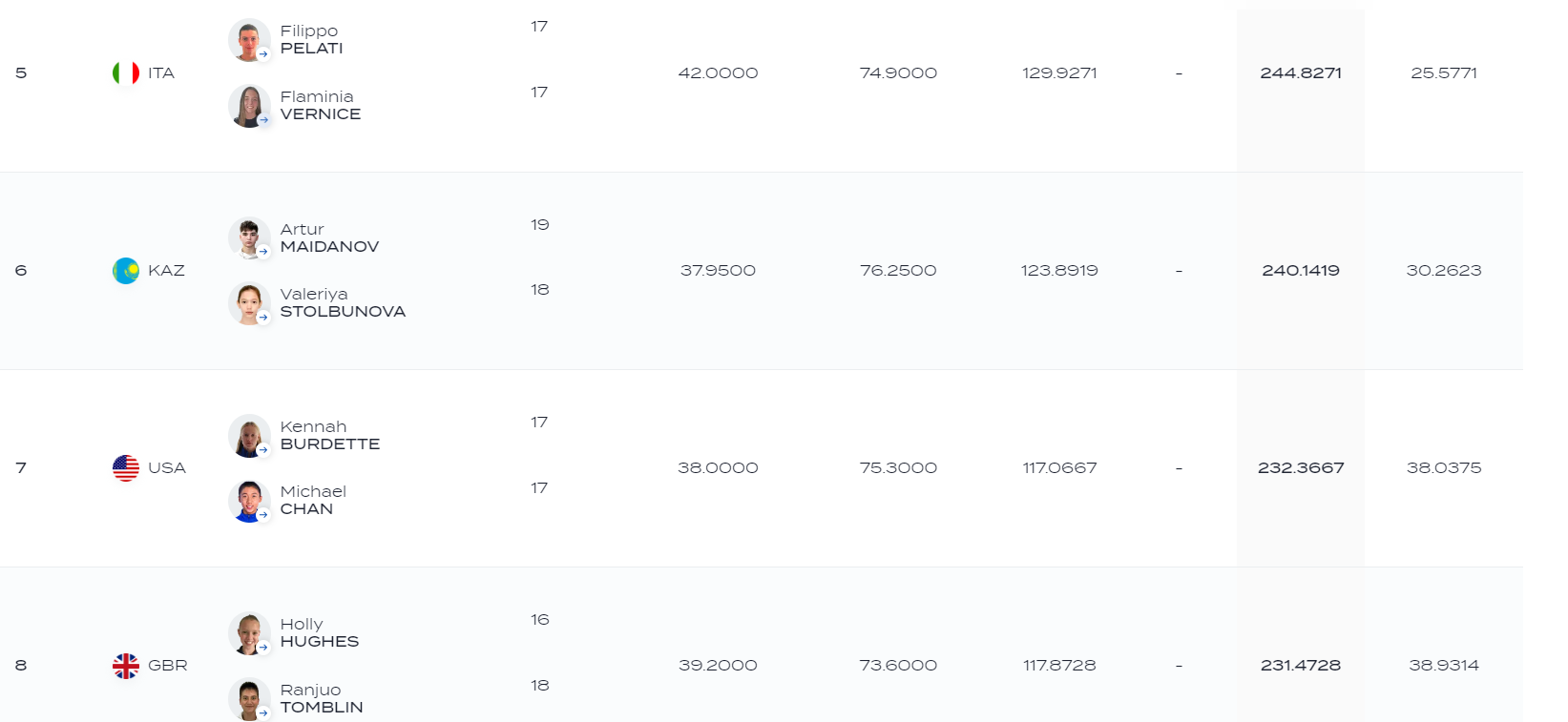Follow the Kennah BURDETTE name link
The image size is (1568, 722).
(330, 436)
